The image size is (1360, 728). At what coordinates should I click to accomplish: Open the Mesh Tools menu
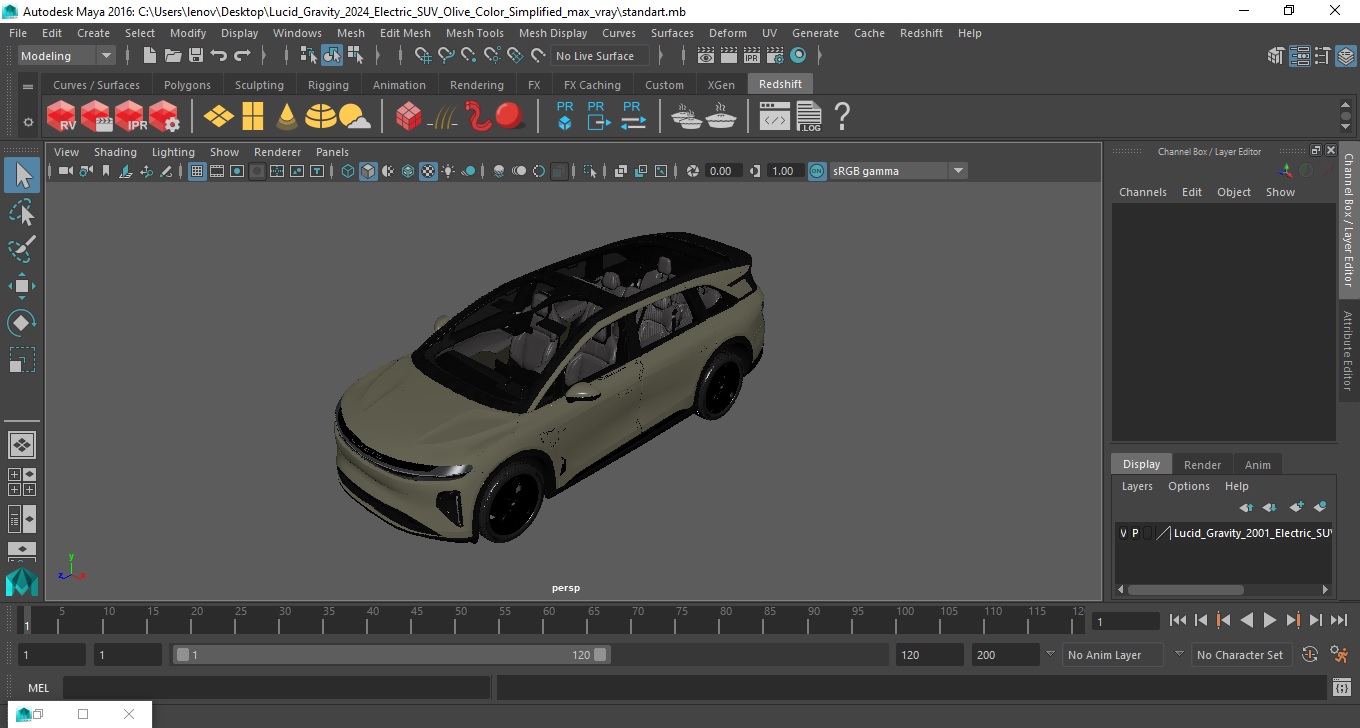474,33
